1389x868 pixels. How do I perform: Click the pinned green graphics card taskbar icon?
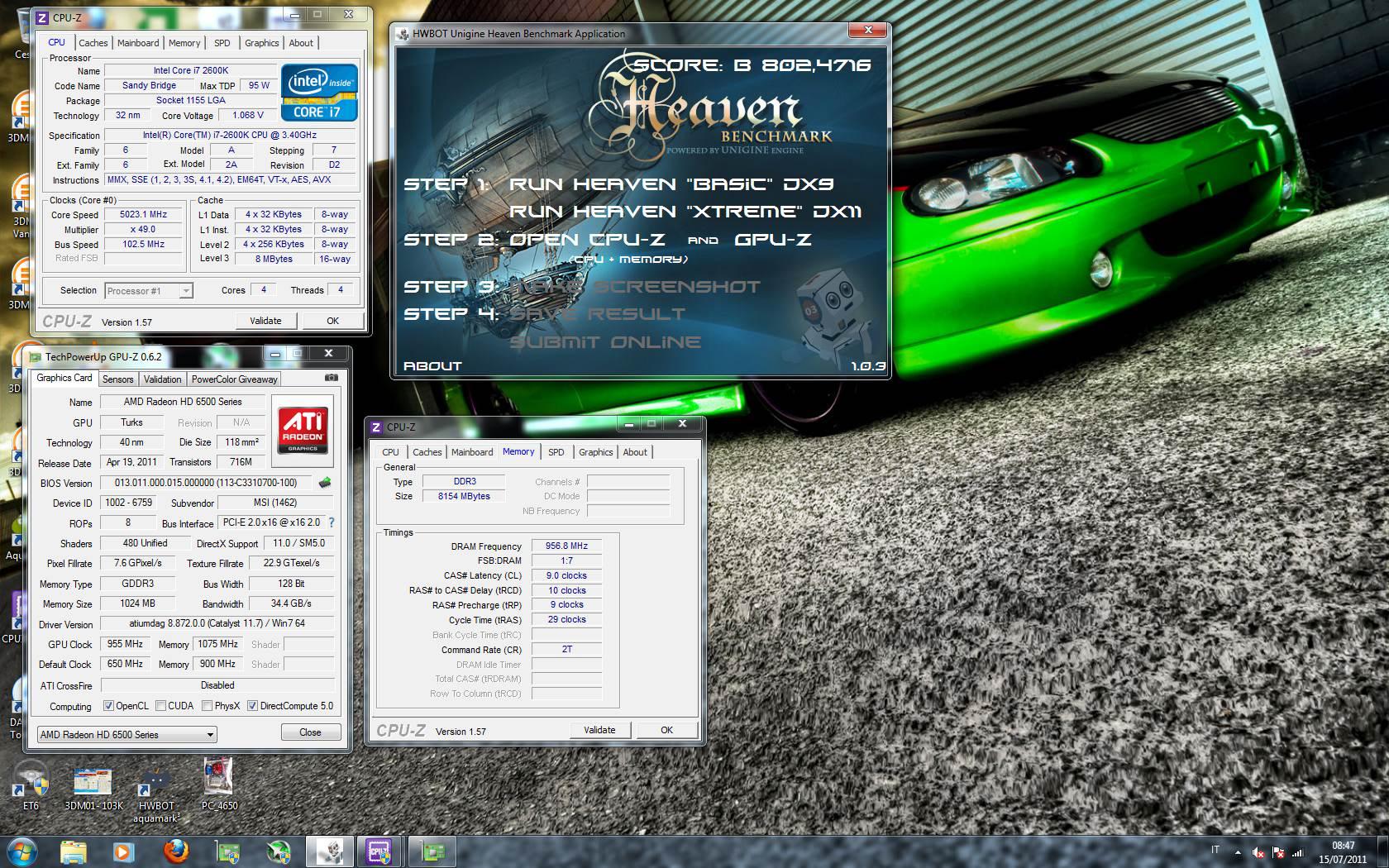point(227,851)
